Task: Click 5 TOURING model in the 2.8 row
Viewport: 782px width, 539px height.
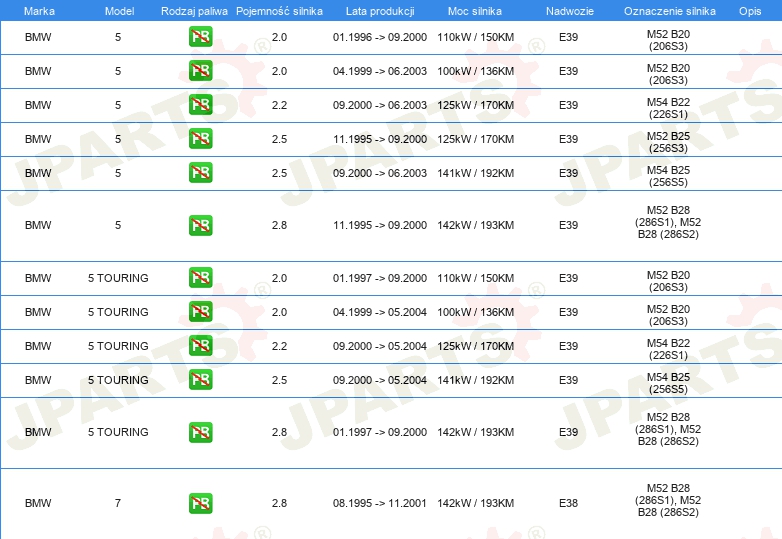Action: [118, 432]
